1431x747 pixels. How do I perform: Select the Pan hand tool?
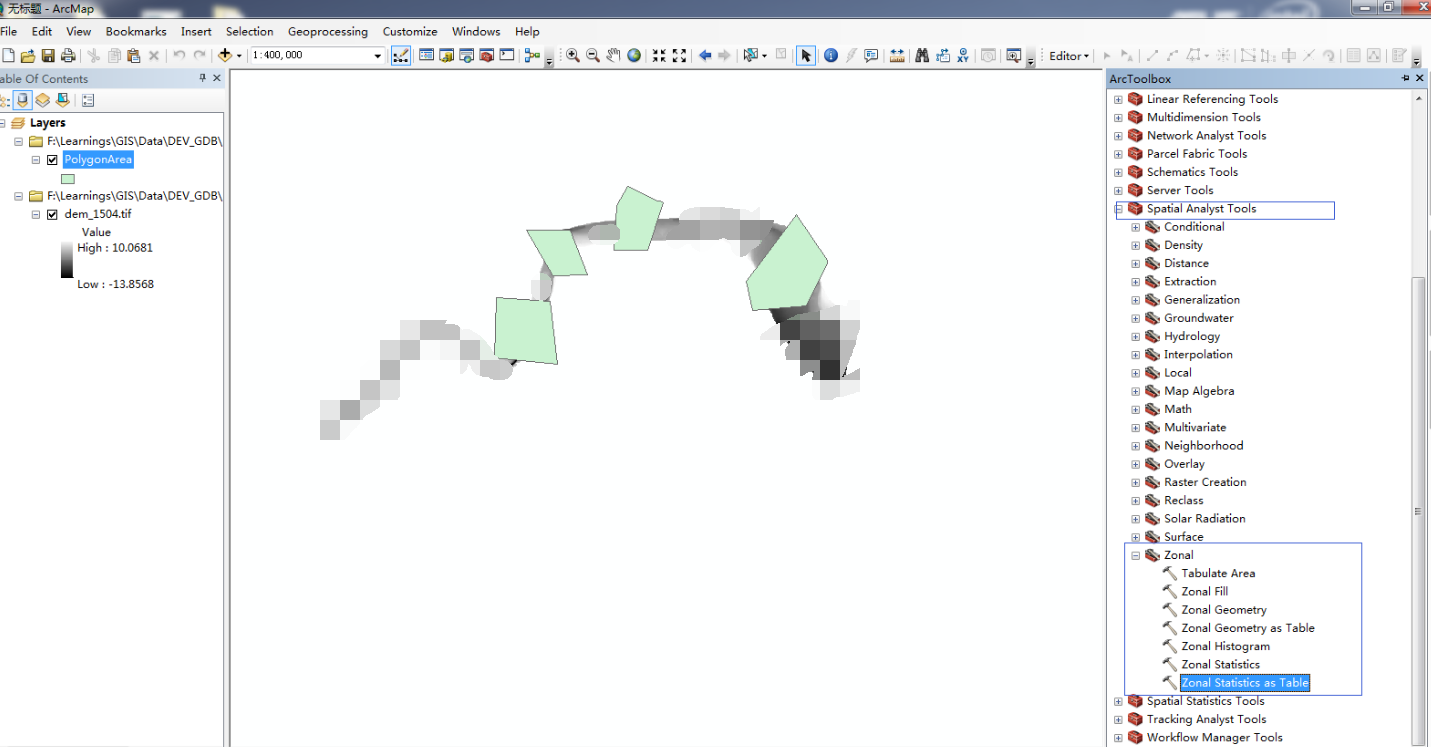coord(613,56)
